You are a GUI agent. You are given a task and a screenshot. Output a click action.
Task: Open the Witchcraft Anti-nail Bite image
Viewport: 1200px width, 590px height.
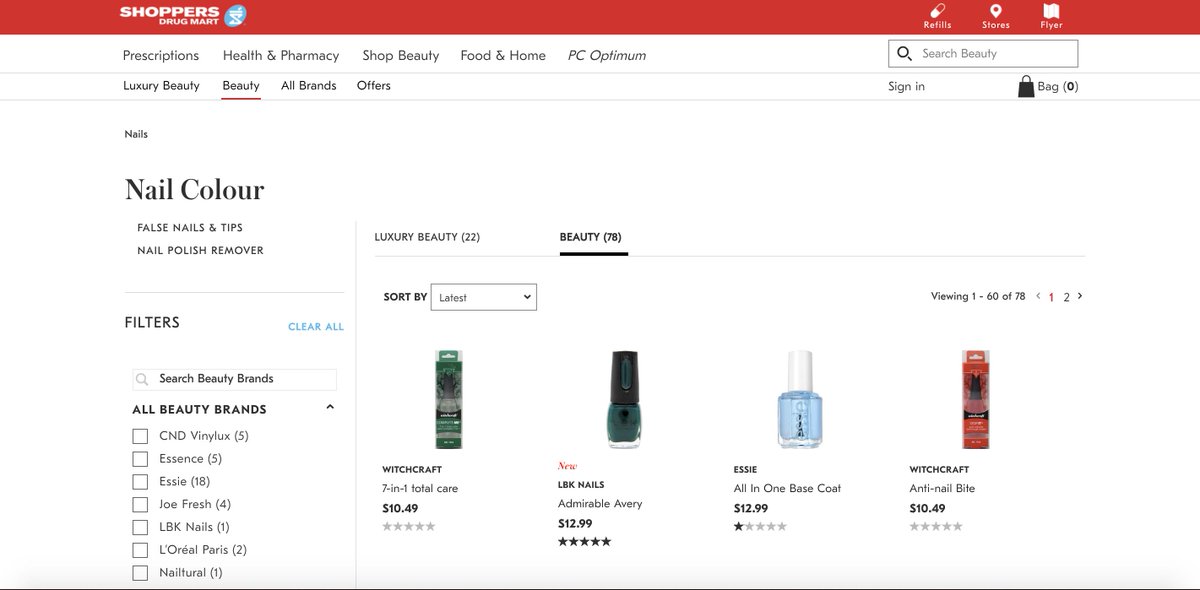[x=975, y=399]
